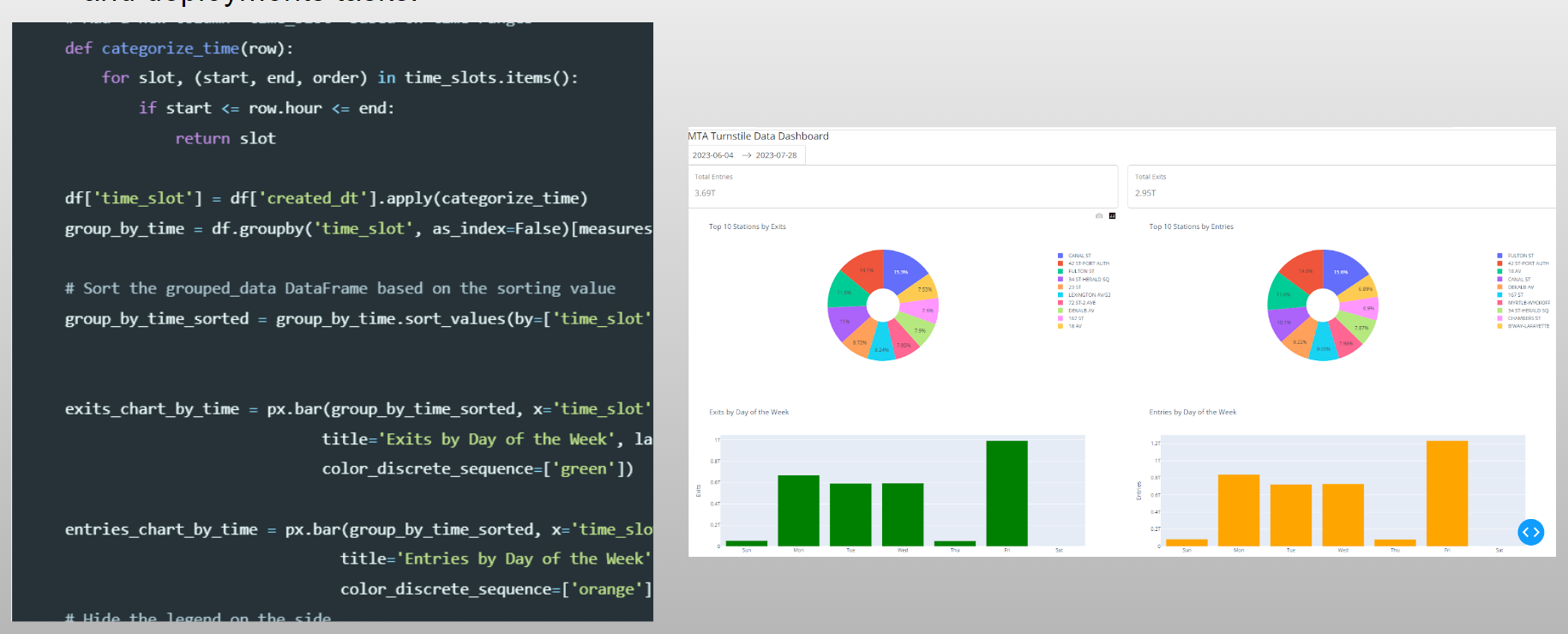Toggle 42 ST-PORT AUTH in Exits pie legend
Viewport: 1568px width, 634px height.
1084,263
